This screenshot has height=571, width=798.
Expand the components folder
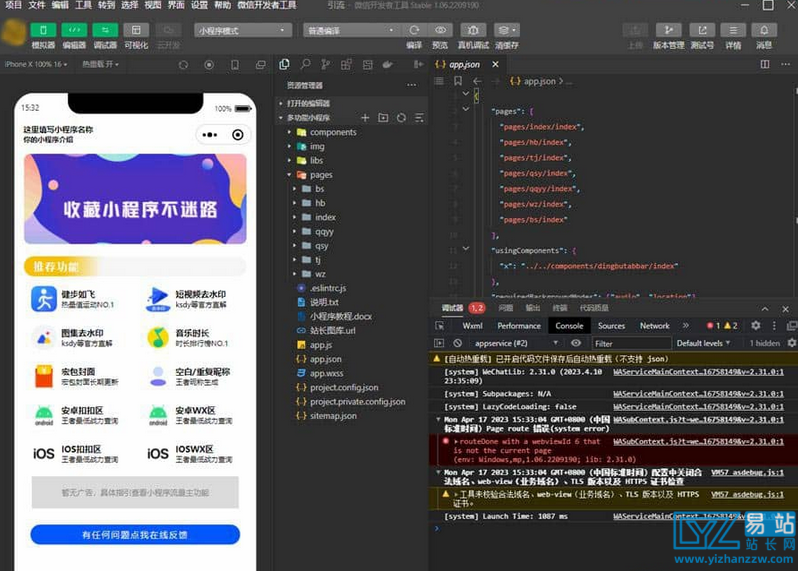click(x=332, y=132)
